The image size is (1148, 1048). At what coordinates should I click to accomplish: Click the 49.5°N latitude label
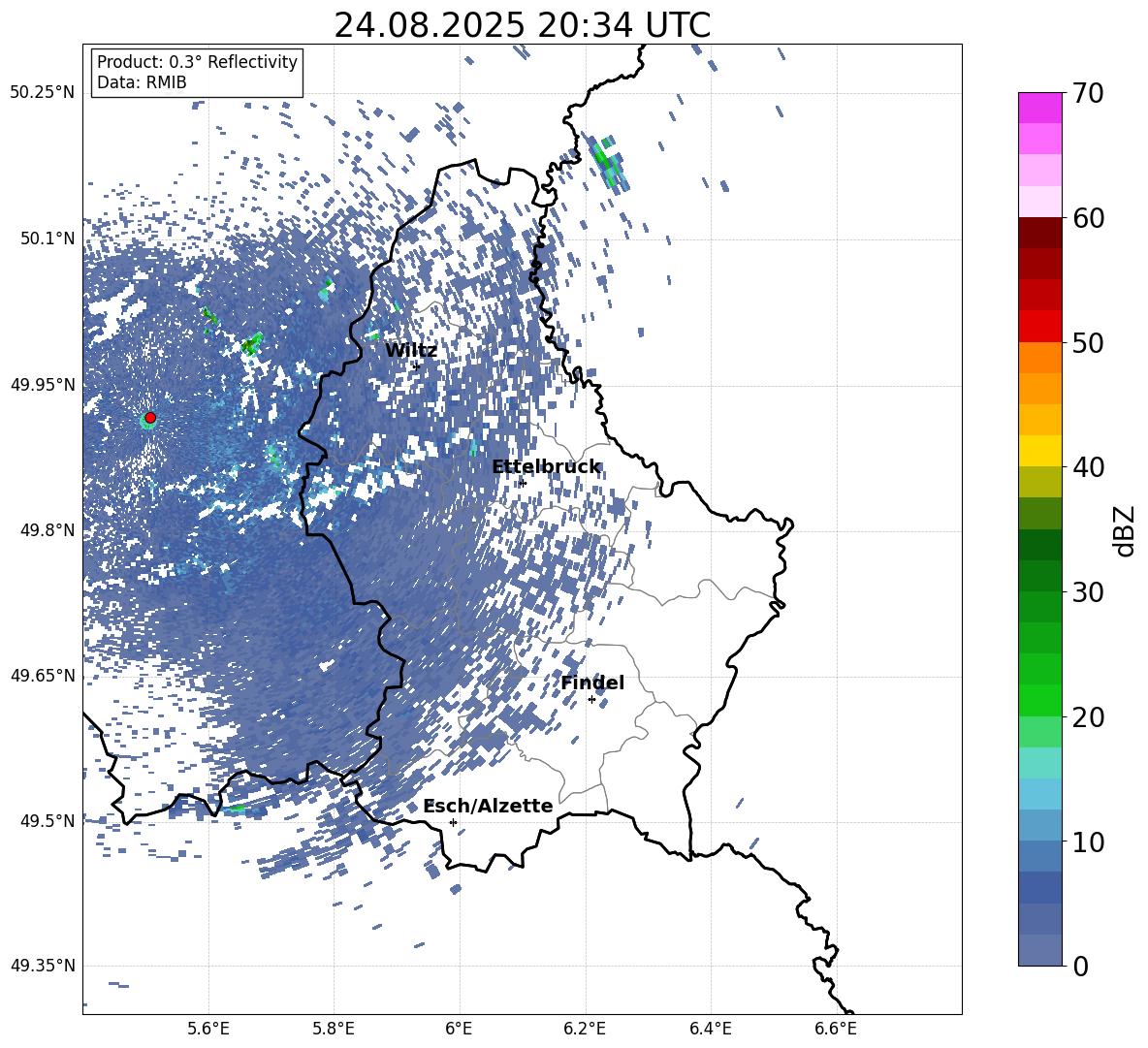pos(48,820)
